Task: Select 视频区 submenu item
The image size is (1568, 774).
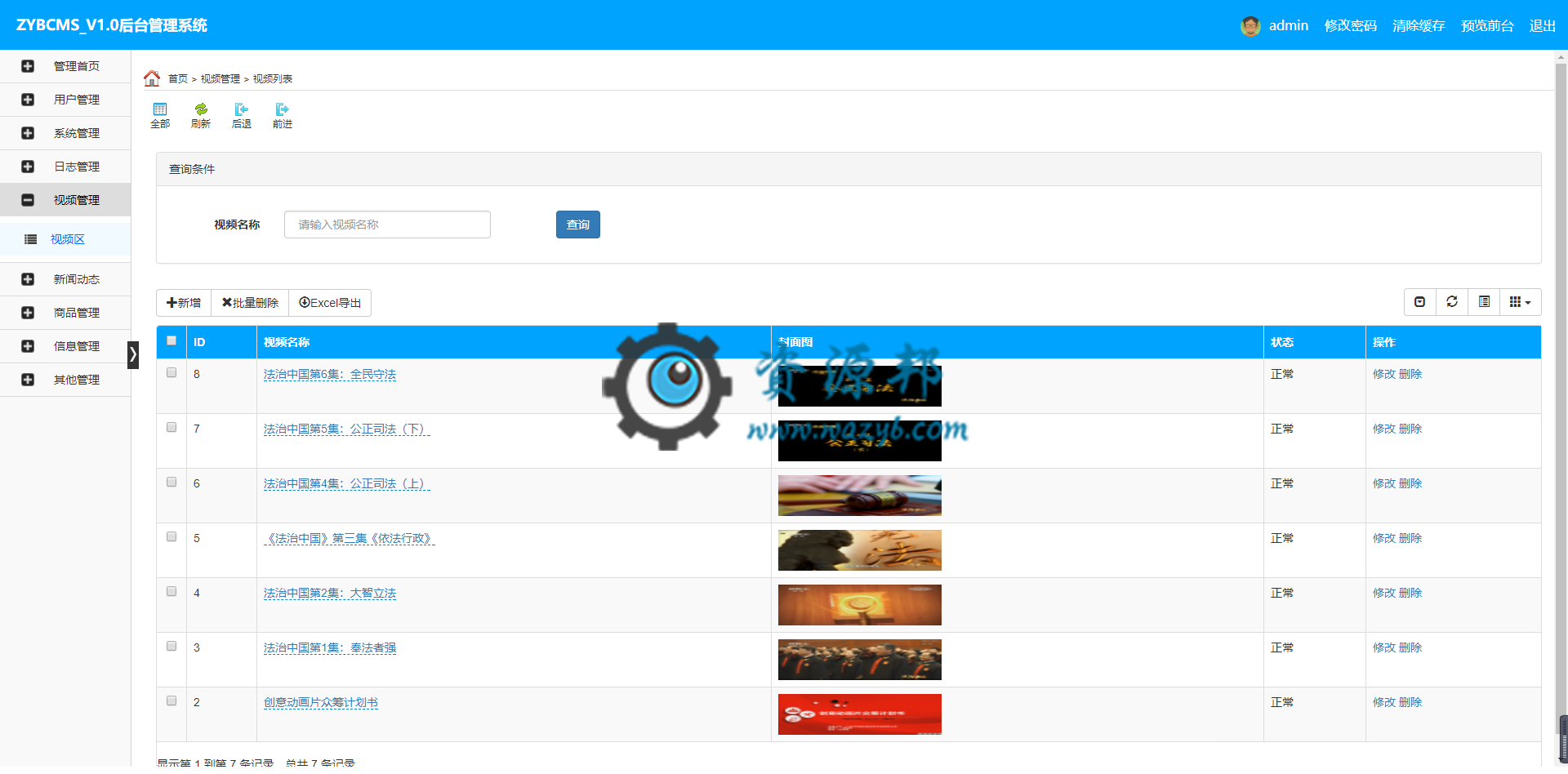Action: [x=65, y=239]
